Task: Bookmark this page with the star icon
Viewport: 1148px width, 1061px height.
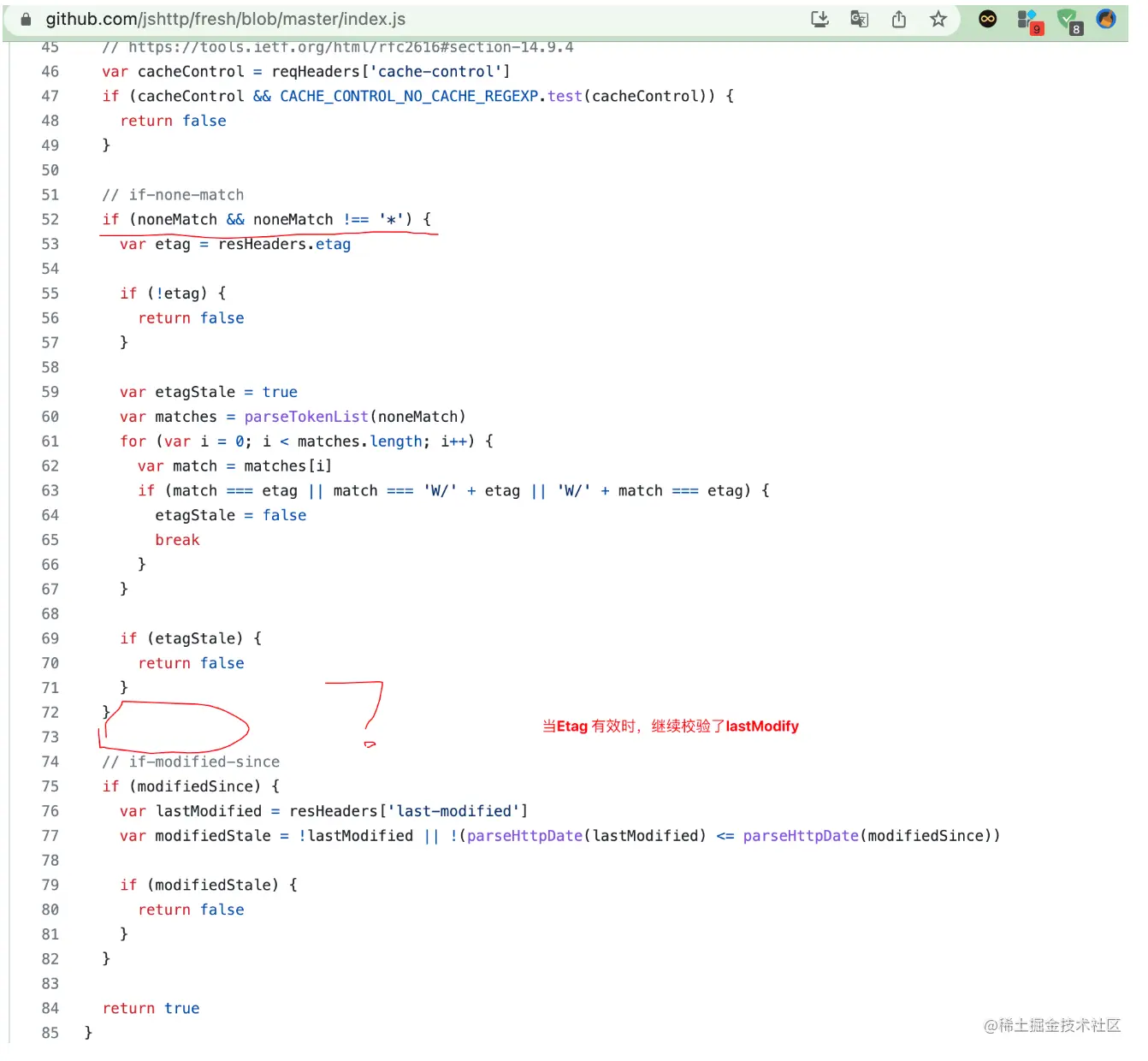Action: (x=938, y=19)
